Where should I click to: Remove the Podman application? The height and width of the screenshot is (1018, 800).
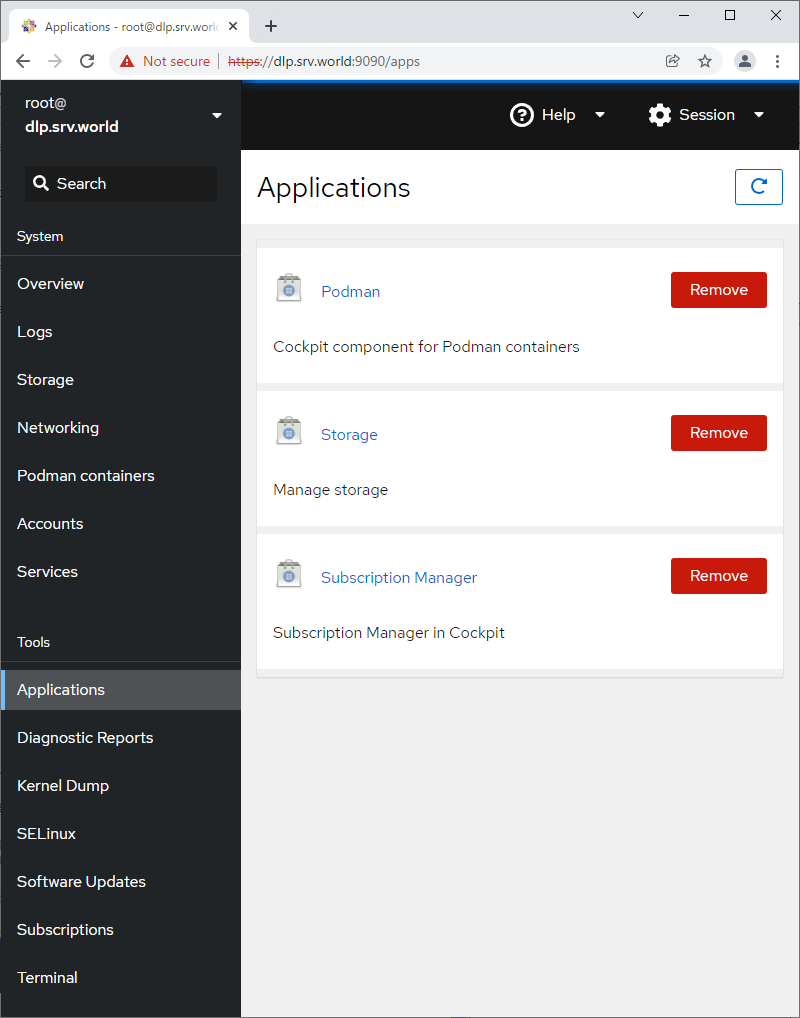coord(718,290)
